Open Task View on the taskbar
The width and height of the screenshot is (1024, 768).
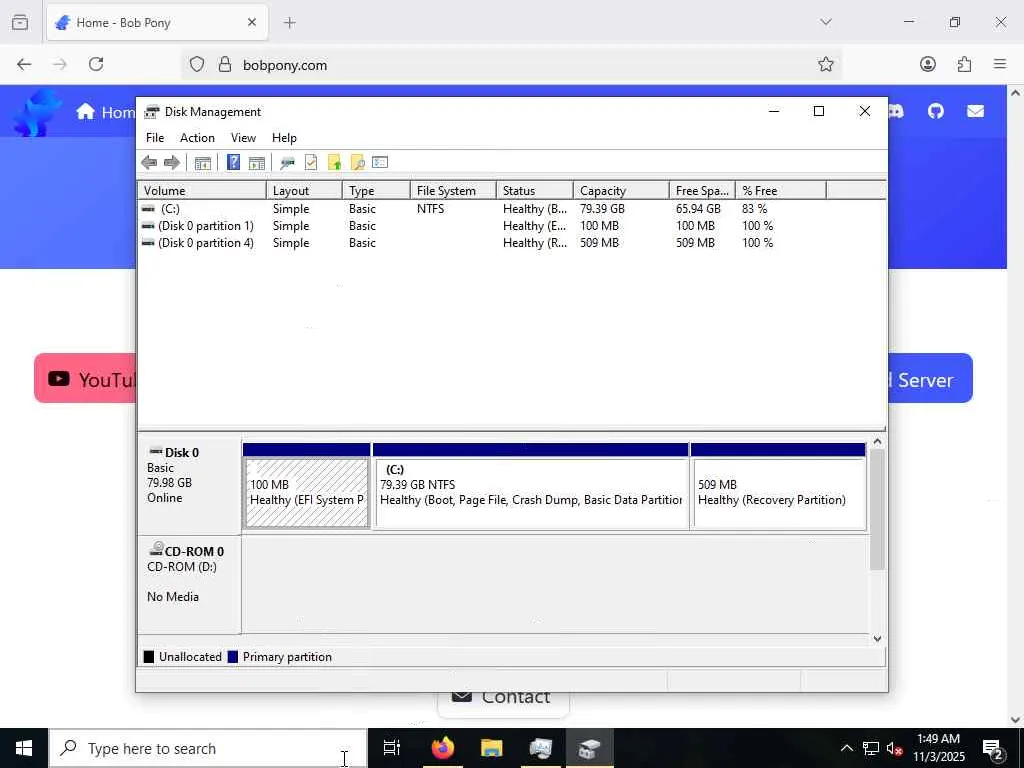pyautogui.click(x=391, y=748)
